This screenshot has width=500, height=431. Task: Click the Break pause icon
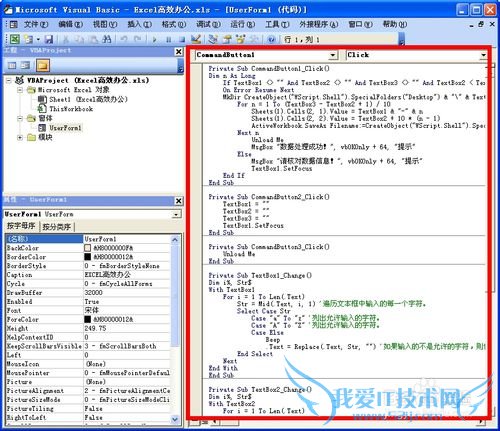[x=168, y=39]
